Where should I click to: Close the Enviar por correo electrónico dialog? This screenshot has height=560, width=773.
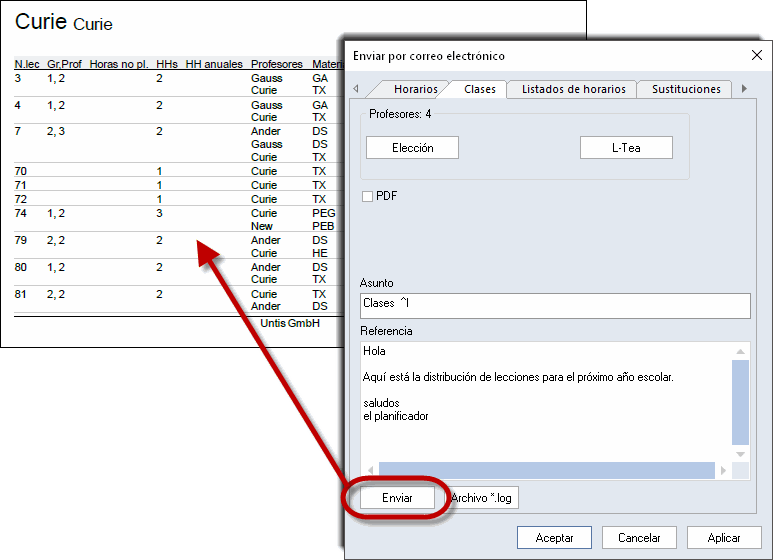[x=757, y=55]
